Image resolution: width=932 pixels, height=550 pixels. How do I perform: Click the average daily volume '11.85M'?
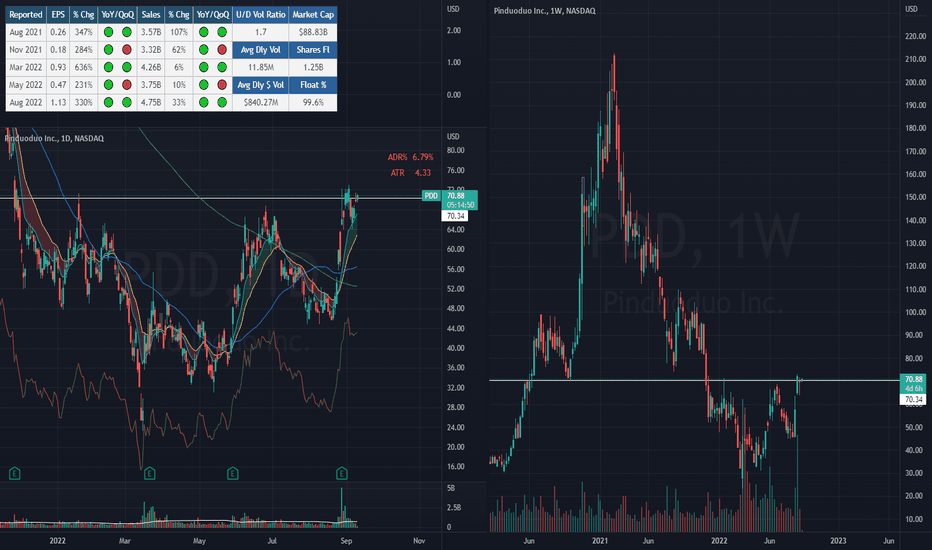(x=260, y=67)
